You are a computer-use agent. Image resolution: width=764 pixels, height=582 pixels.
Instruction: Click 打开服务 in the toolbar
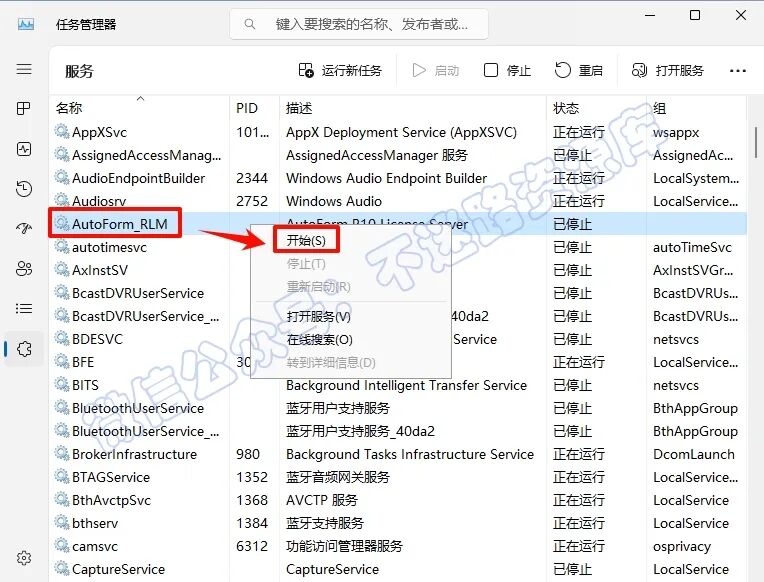(668, 71)
